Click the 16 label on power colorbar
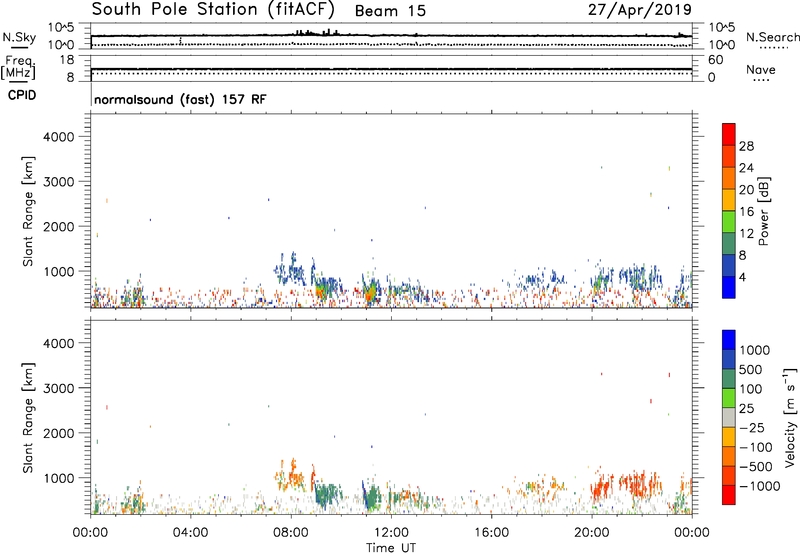 click(746, 212)
